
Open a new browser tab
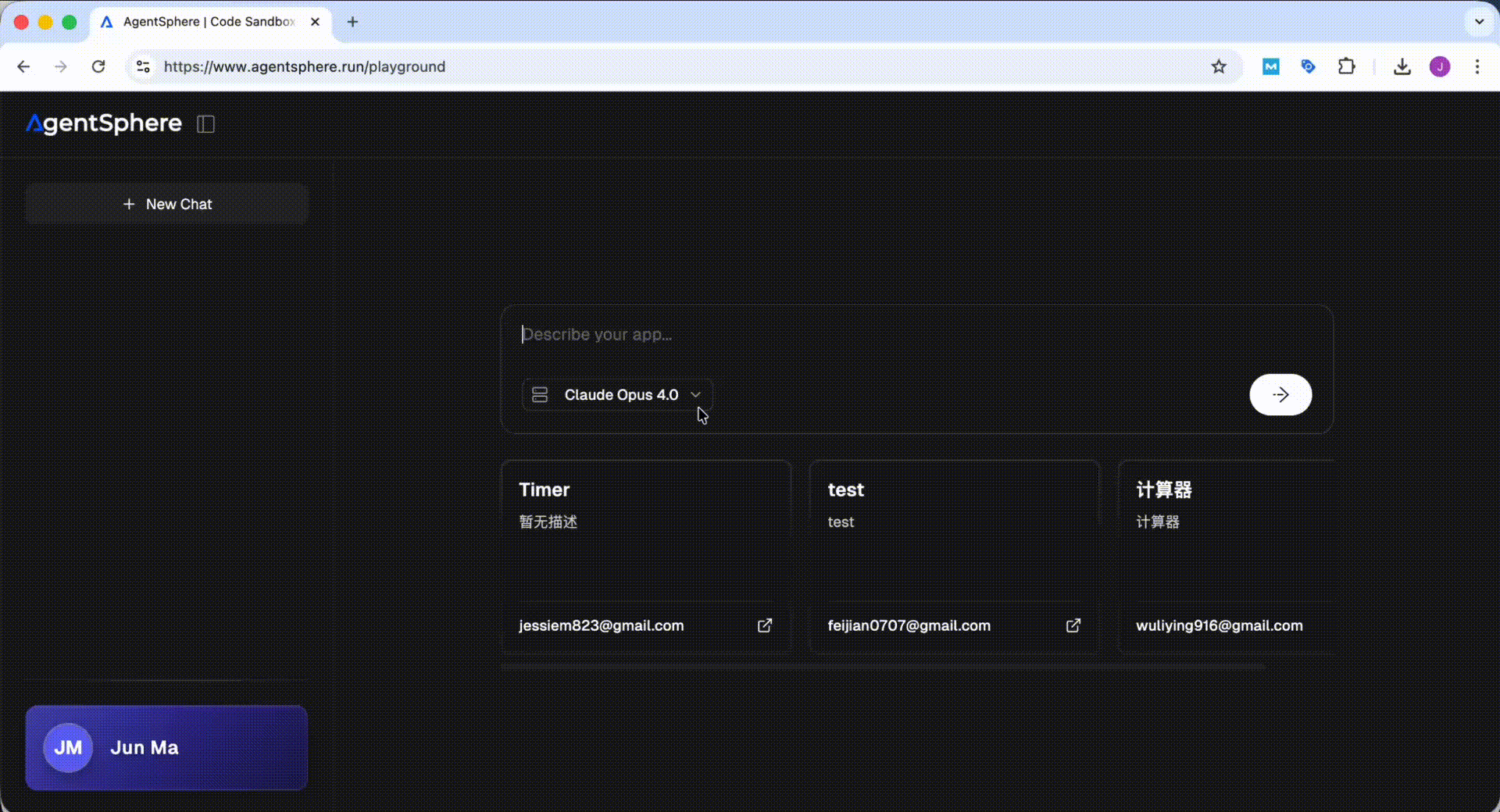[353, 22]
